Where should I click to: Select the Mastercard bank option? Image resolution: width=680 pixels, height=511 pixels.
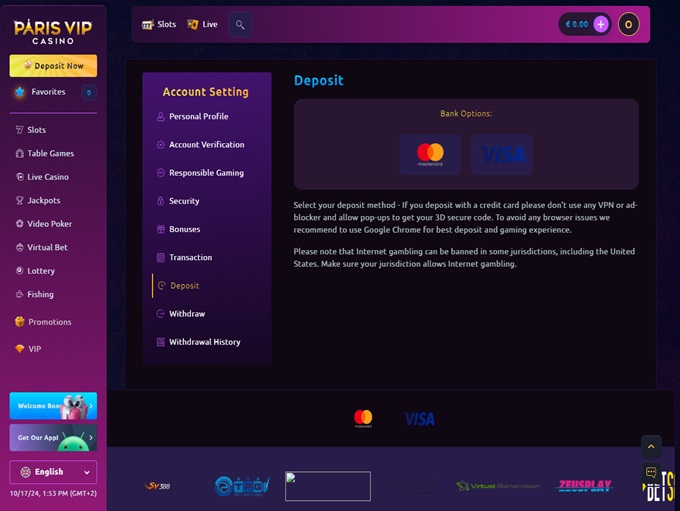(430, 154)
